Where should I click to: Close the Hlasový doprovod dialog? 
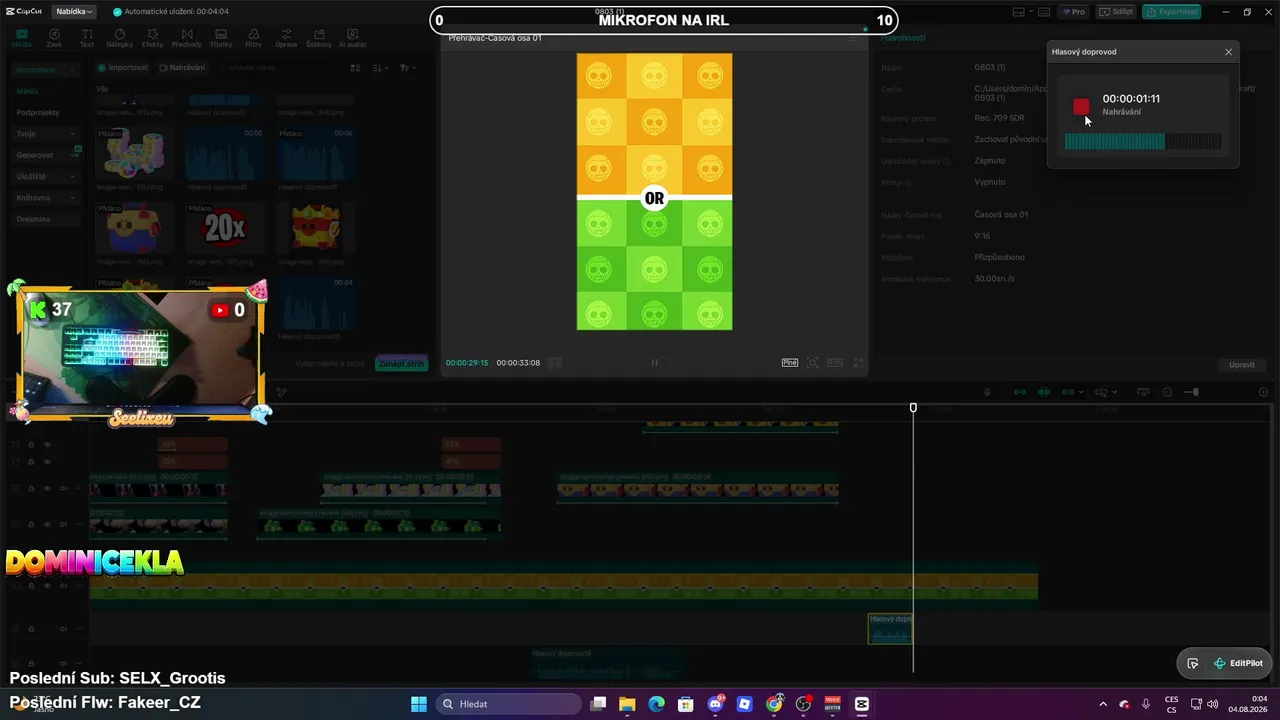click(x=1229, y=52)
